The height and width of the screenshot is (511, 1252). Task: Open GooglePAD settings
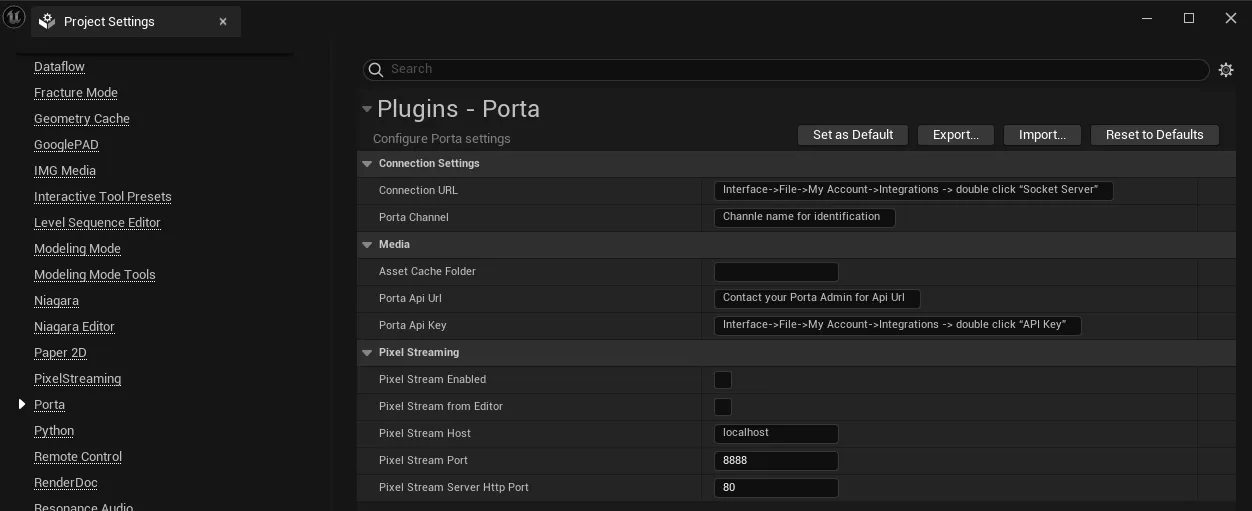tap(66, 145)
